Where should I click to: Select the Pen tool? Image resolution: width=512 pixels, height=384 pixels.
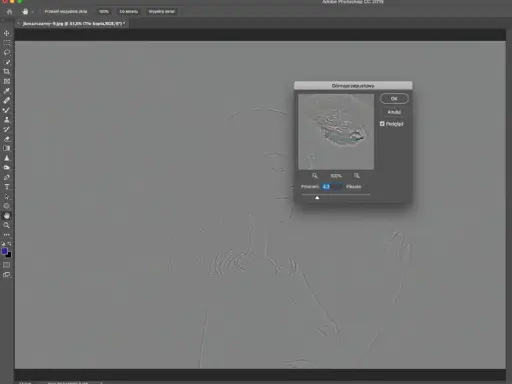tap(7, 177)
